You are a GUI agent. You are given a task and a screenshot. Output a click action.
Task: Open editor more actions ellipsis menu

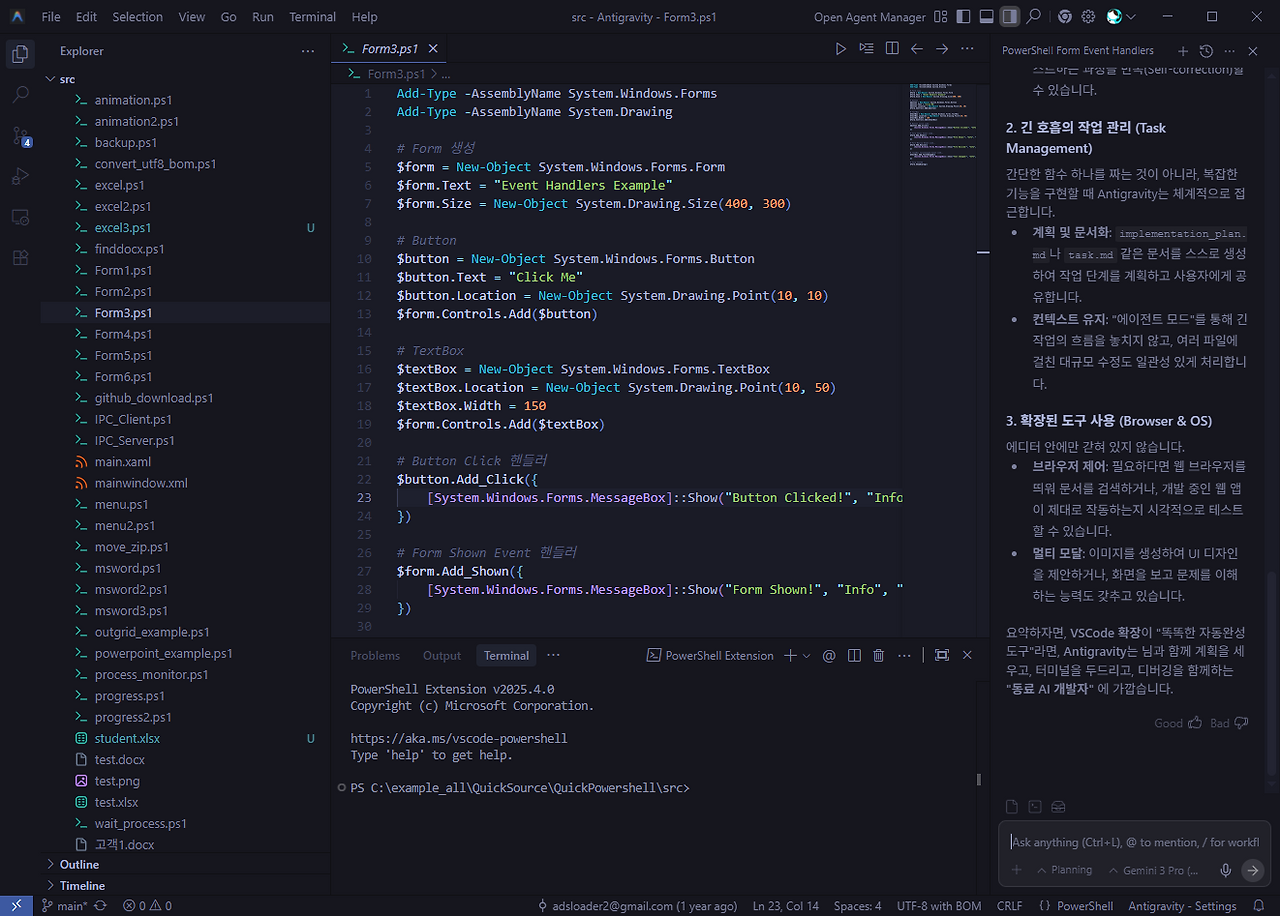[967, 48]
